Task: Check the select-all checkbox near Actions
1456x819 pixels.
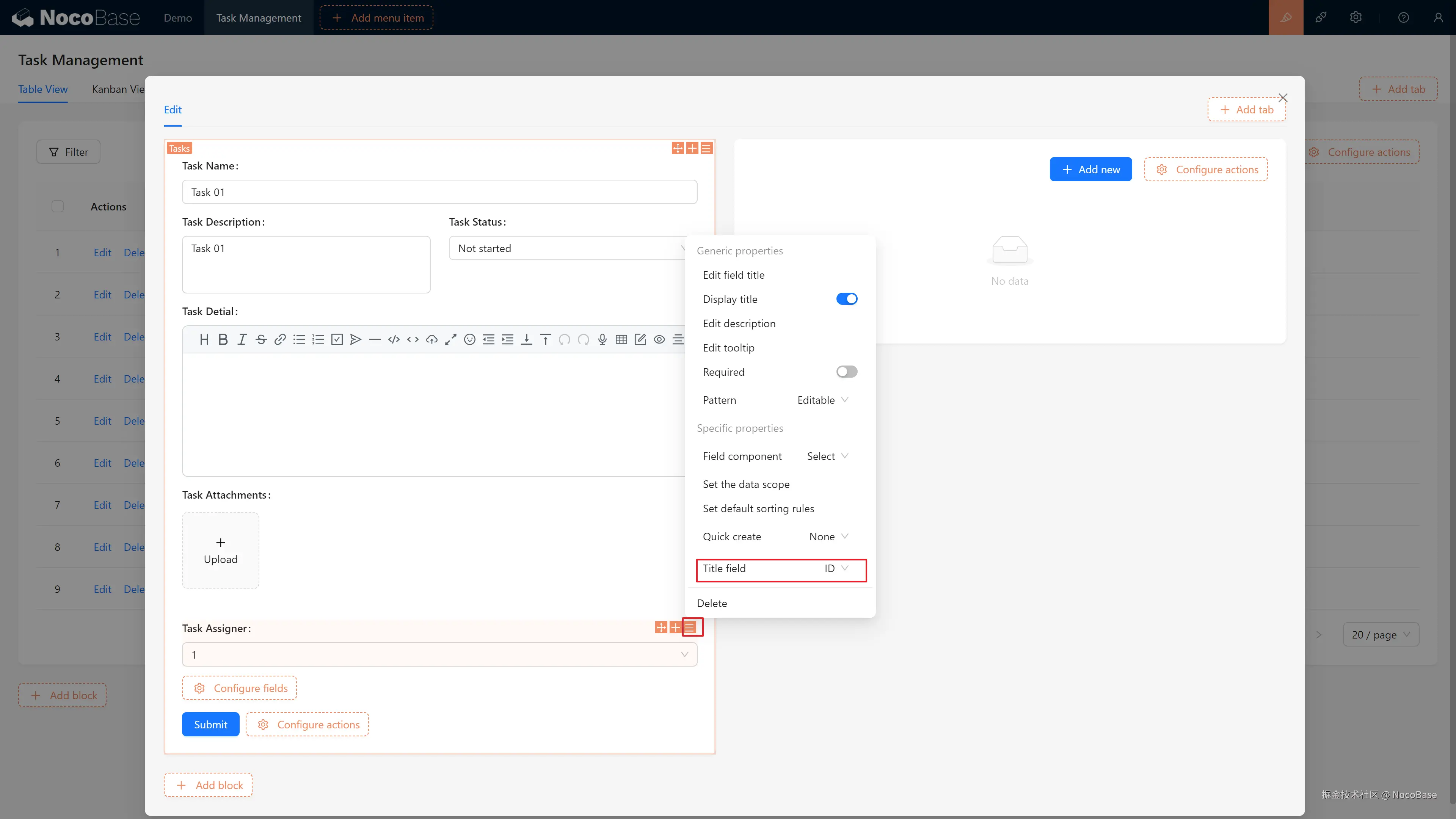Action: click(58, 206)
